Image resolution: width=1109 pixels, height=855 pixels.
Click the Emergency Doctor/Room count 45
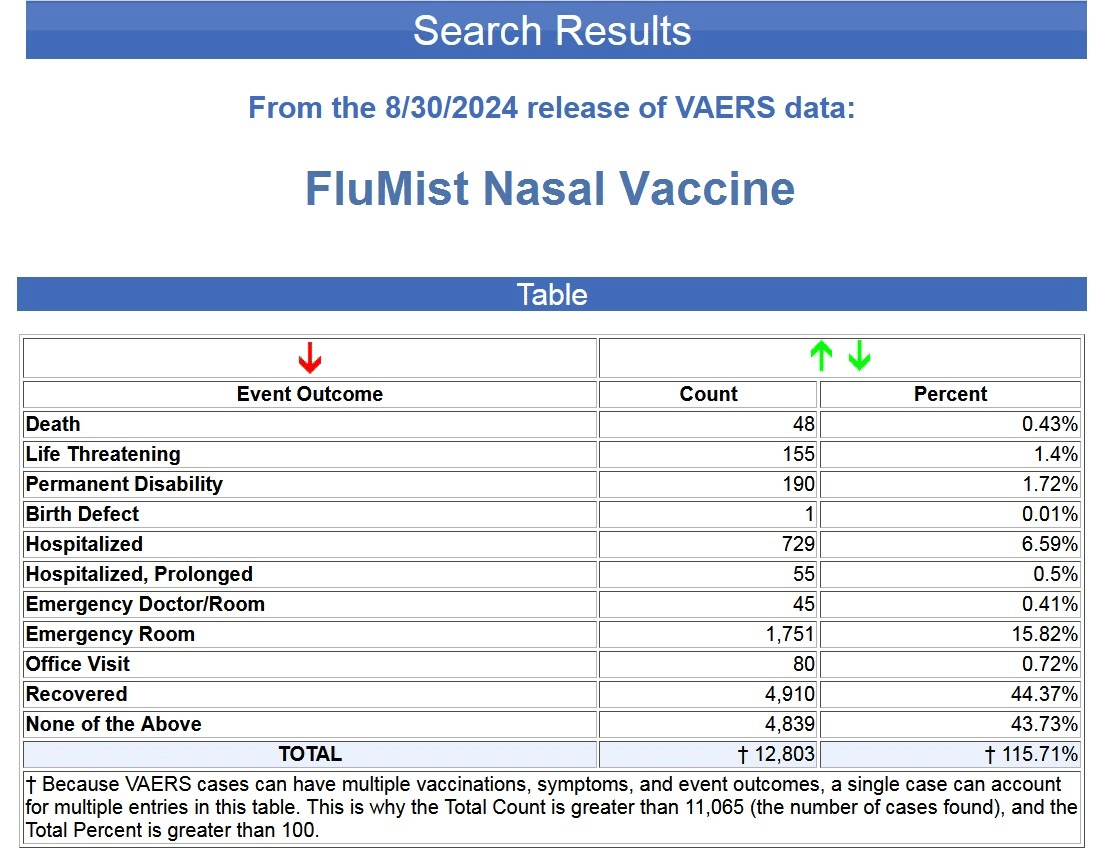click(x=803, y=604)
